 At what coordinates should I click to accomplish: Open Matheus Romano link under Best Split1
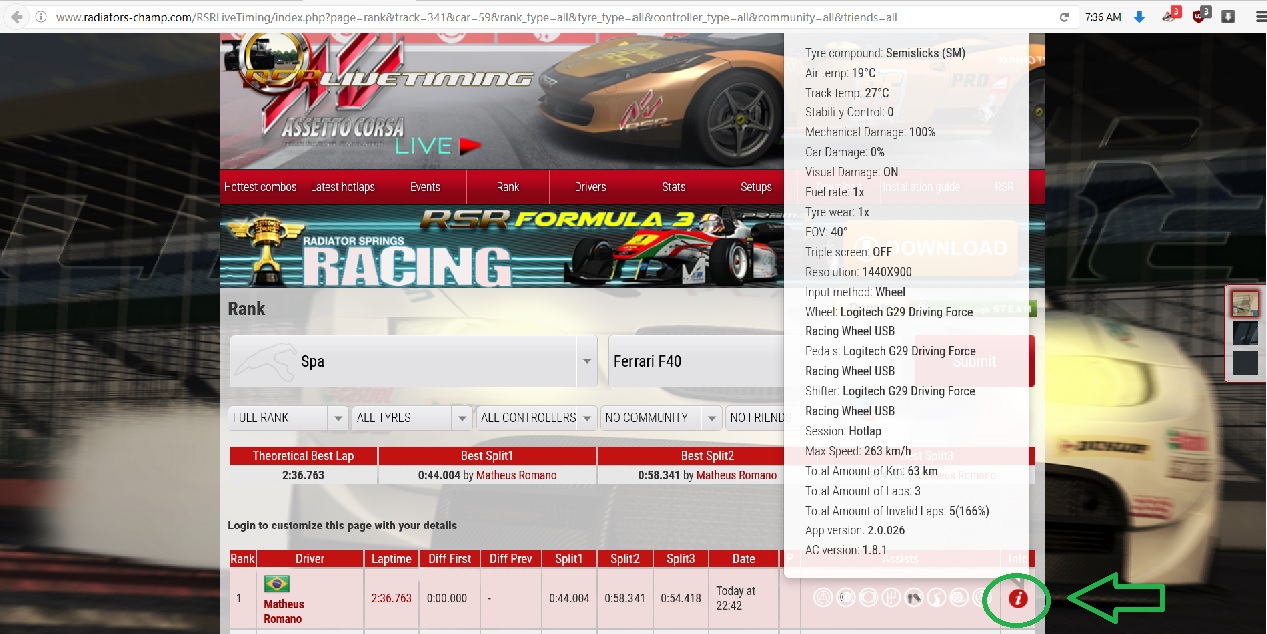pyautogui.click(x=517, y=475)
